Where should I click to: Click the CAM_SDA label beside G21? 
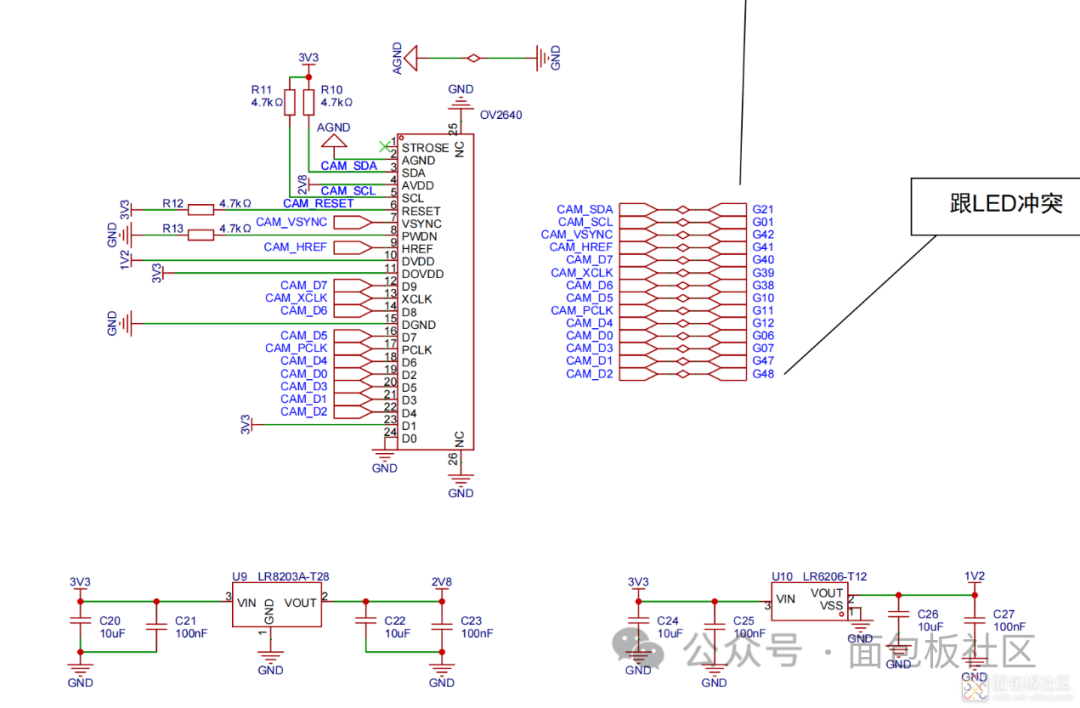coord(585,209)
